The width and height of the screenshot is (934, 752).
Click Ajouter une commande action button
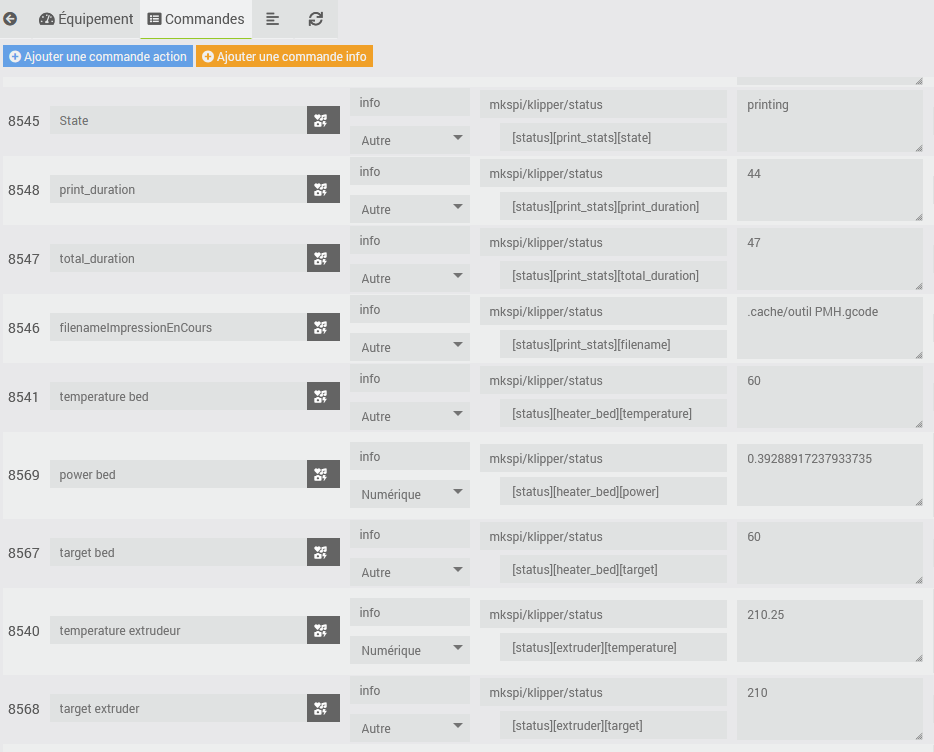coord(98,57)
